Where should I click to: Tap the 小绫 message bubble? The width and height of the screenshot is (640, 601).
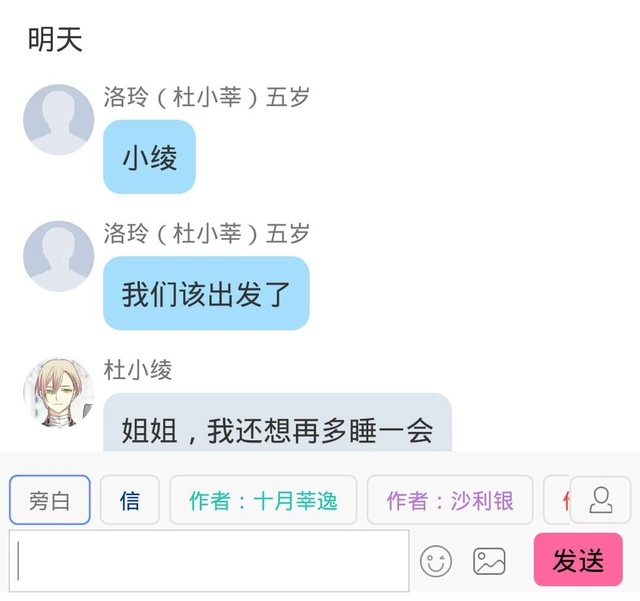coord(149,157)
